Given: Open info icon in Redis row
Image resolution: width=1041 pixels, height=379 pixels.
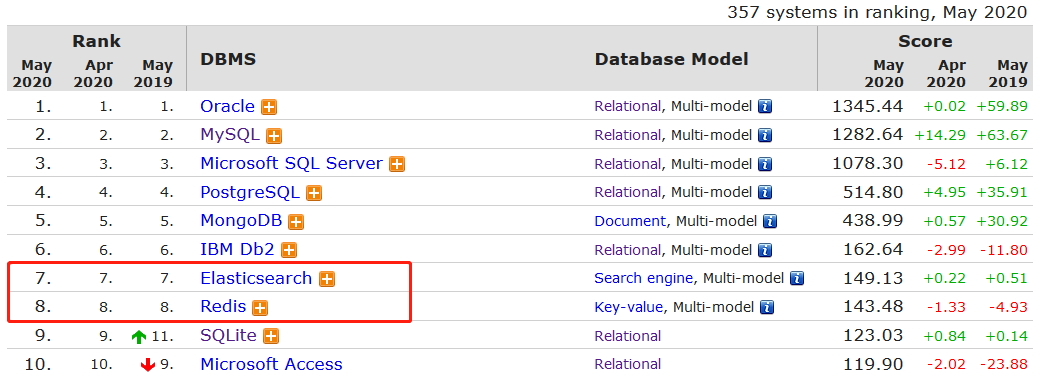Looking at the screenshot, I should pyautogui.click(x=767, y=307).
